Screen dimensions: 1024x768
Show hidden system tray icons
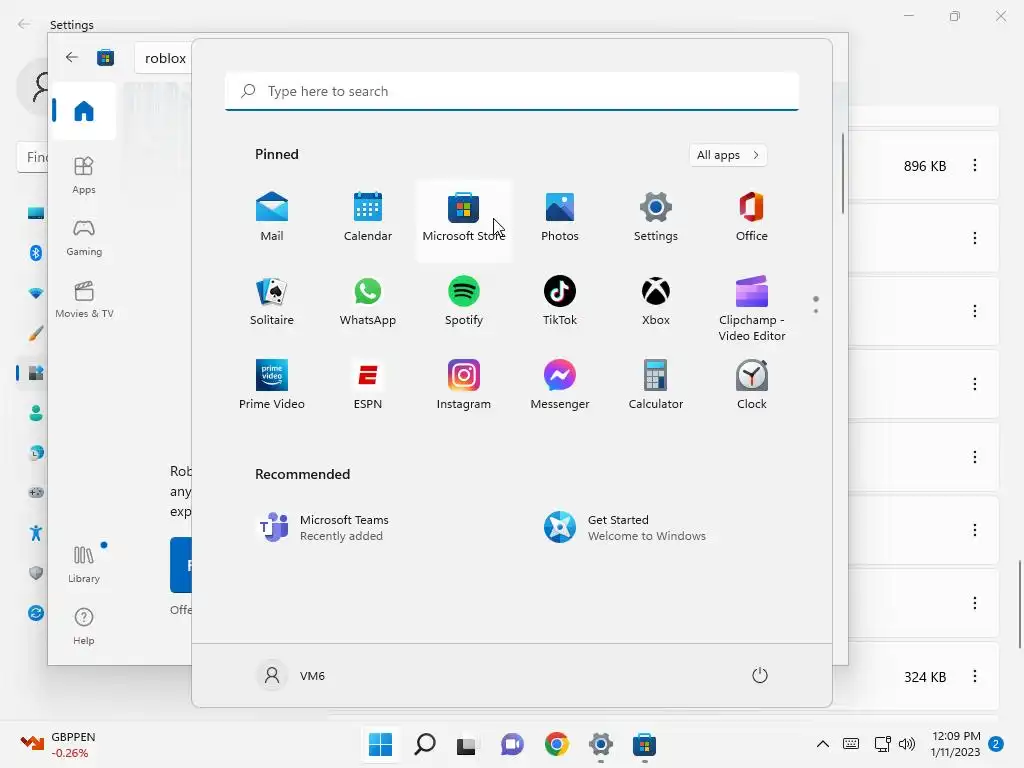click(823, 744)
